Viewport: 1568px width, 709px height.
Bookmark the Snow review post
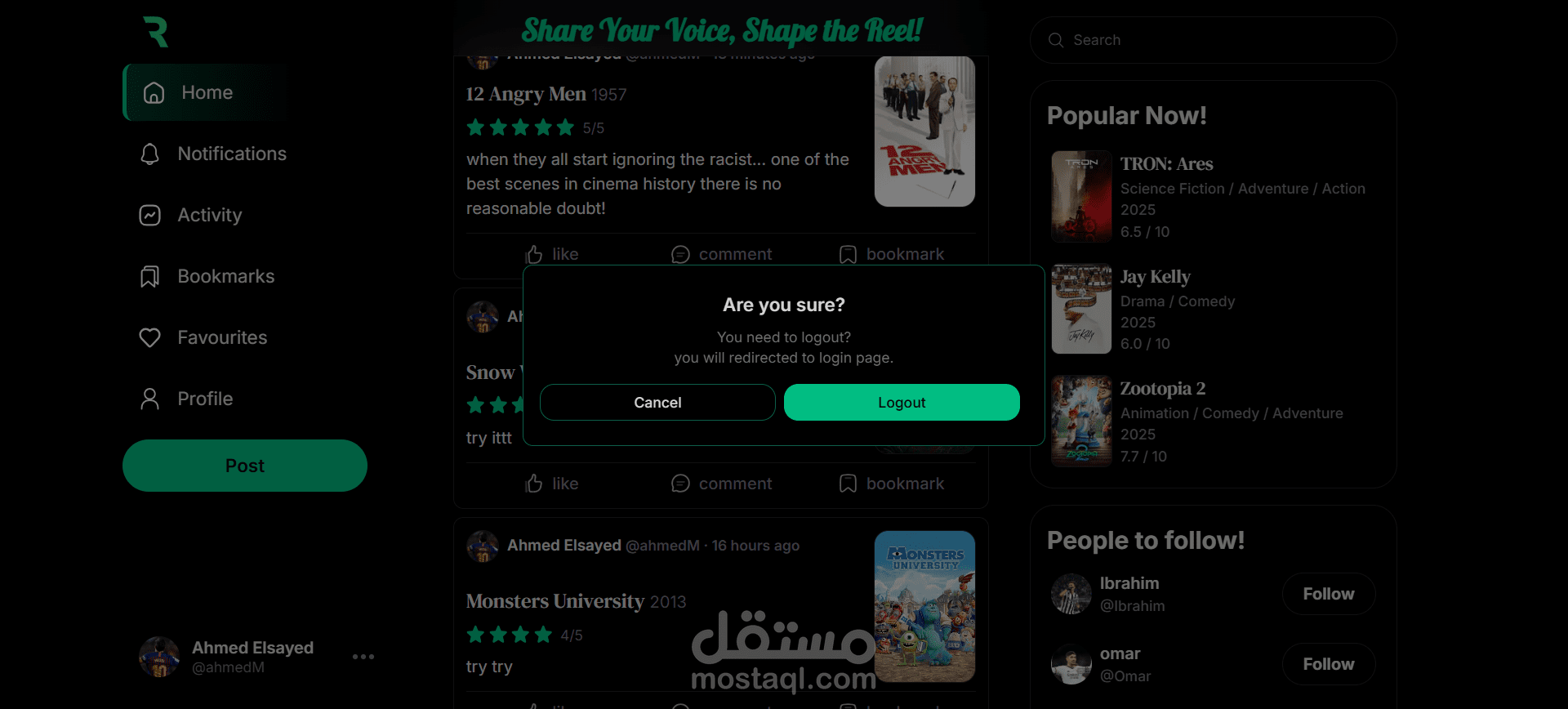click(x=891, y=484)
